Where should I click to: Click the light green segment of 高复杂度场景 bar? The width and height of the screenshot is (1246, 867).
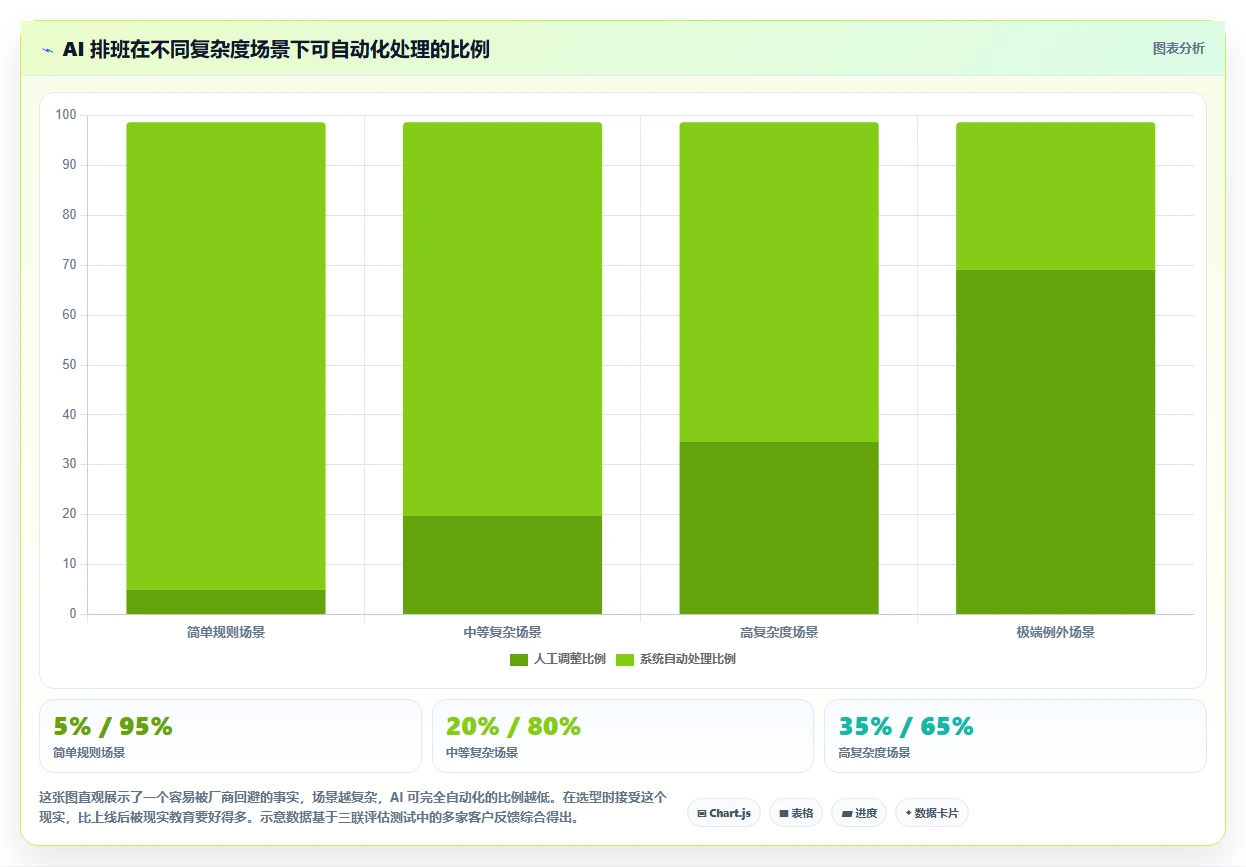click(779, 282)
